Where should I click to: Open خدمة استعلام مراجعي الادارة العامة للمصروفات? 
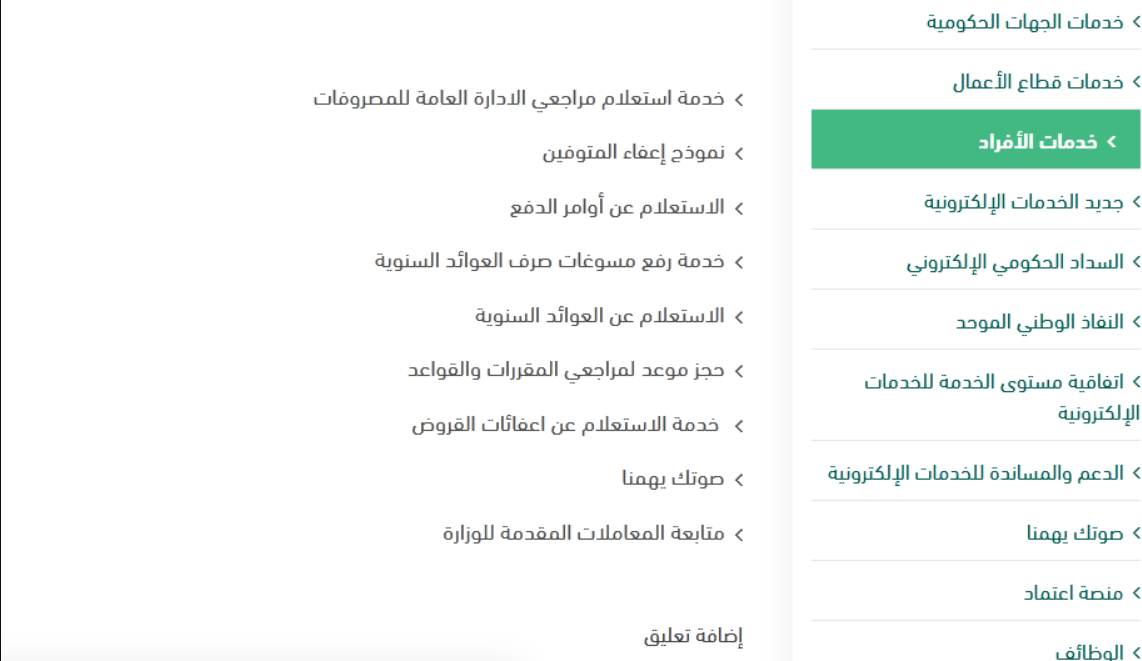[519, 98]
